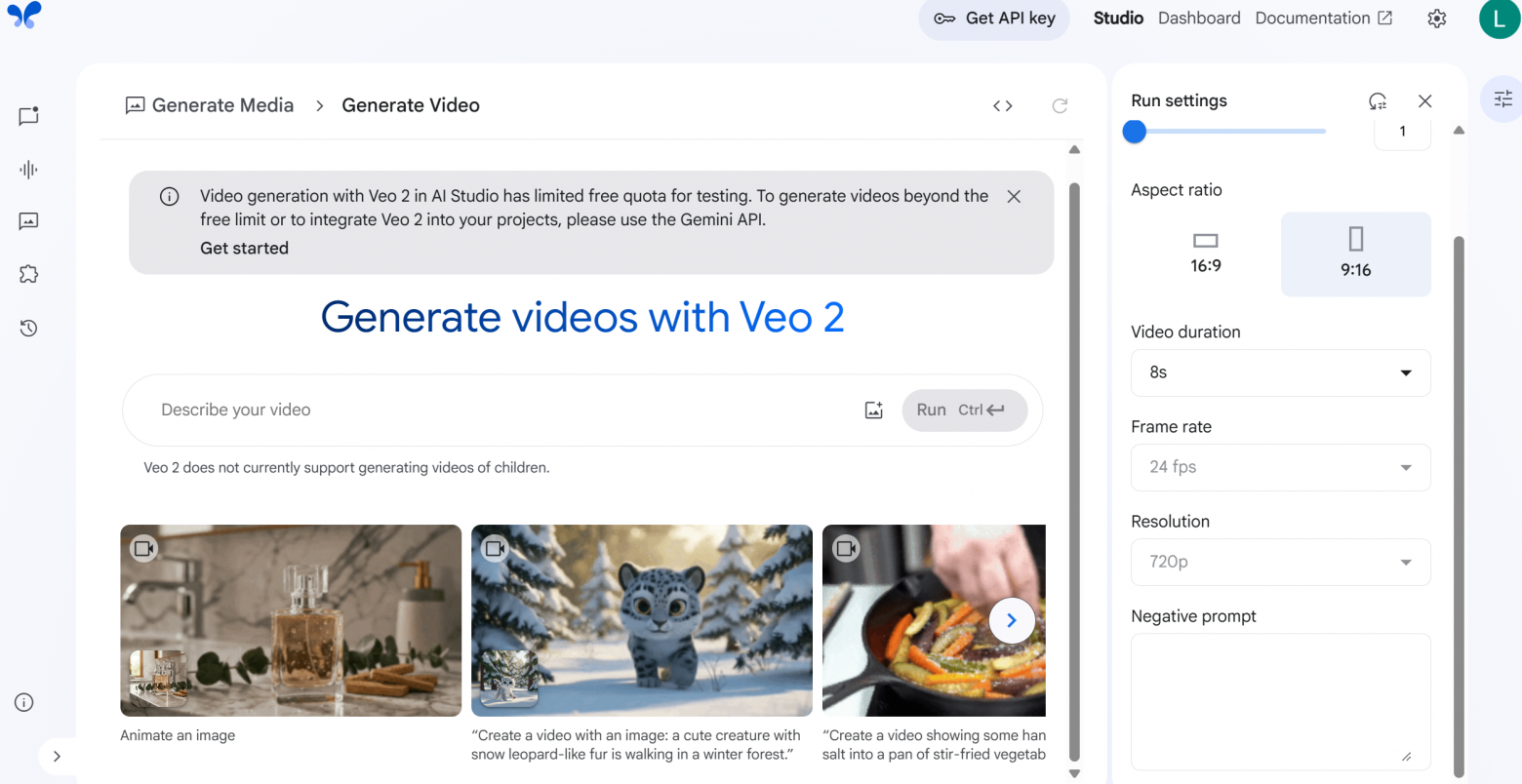Reset Run settings to defaults

pos(1377,100)
